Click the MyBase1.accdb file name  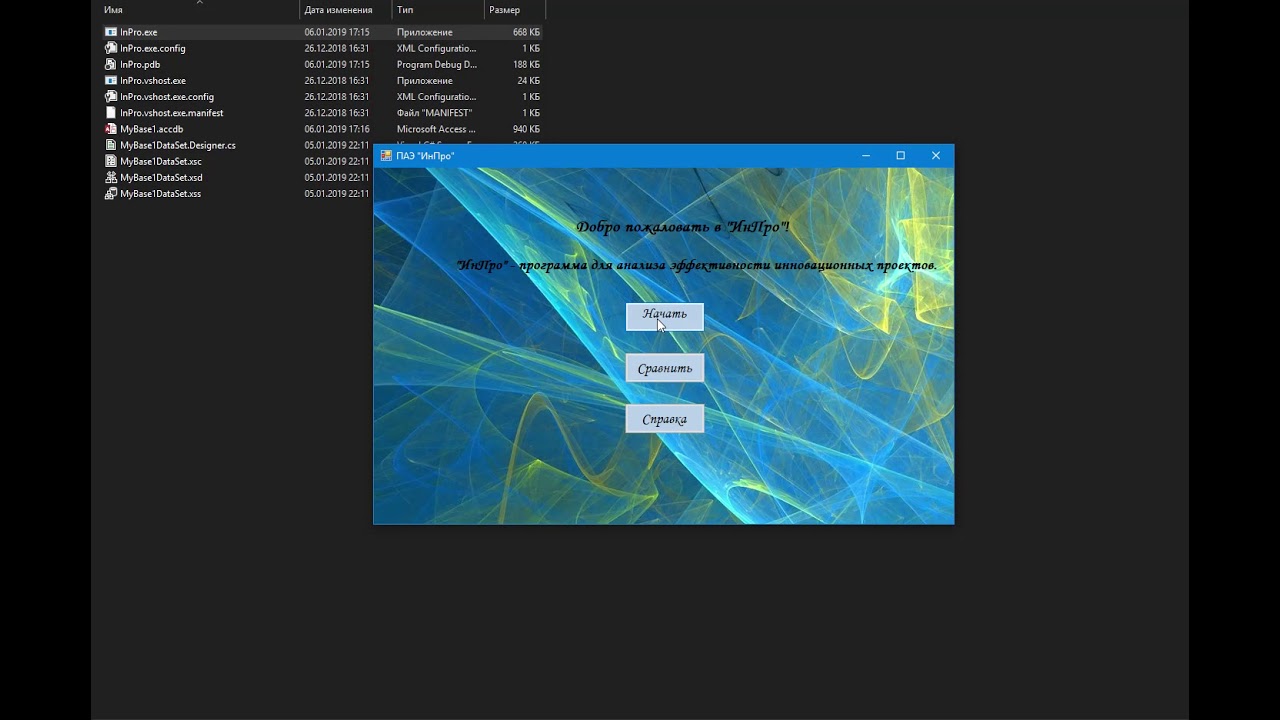click(152, 129)
